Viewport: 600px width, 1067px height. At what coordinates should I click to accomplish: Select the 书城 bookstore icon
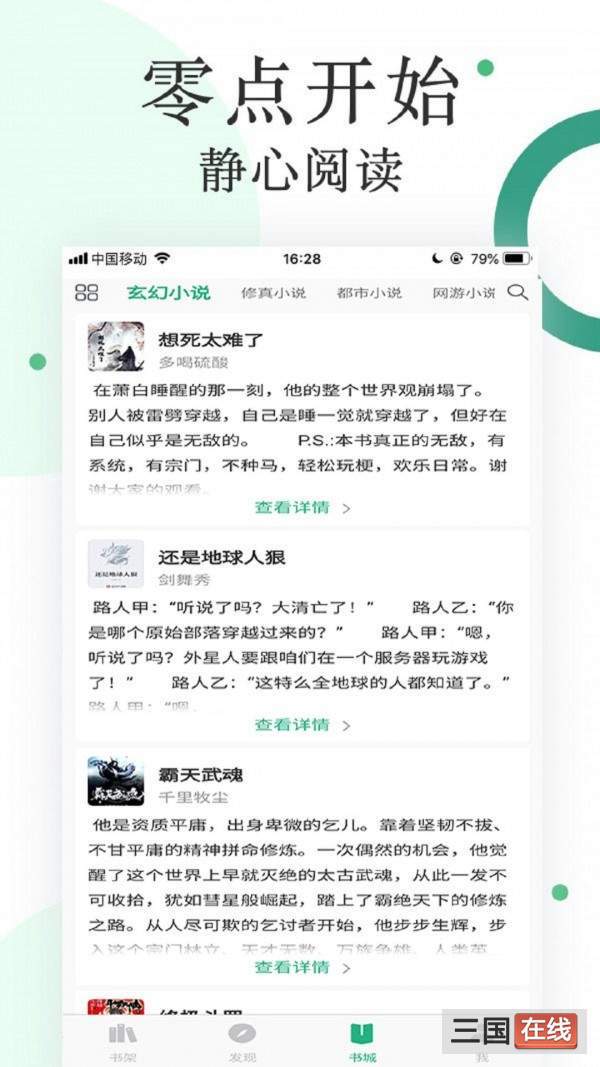(362, 1034)
